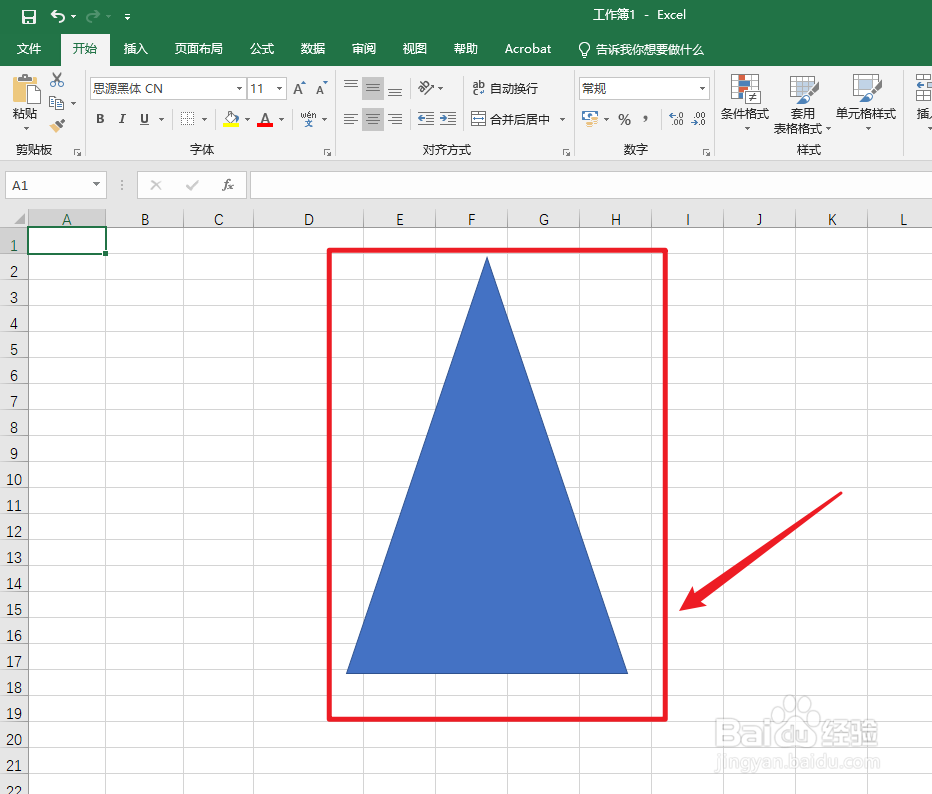The image size is (932, 794).
Task: Open the 常规 number format dropdown
Action: point(703,89)
